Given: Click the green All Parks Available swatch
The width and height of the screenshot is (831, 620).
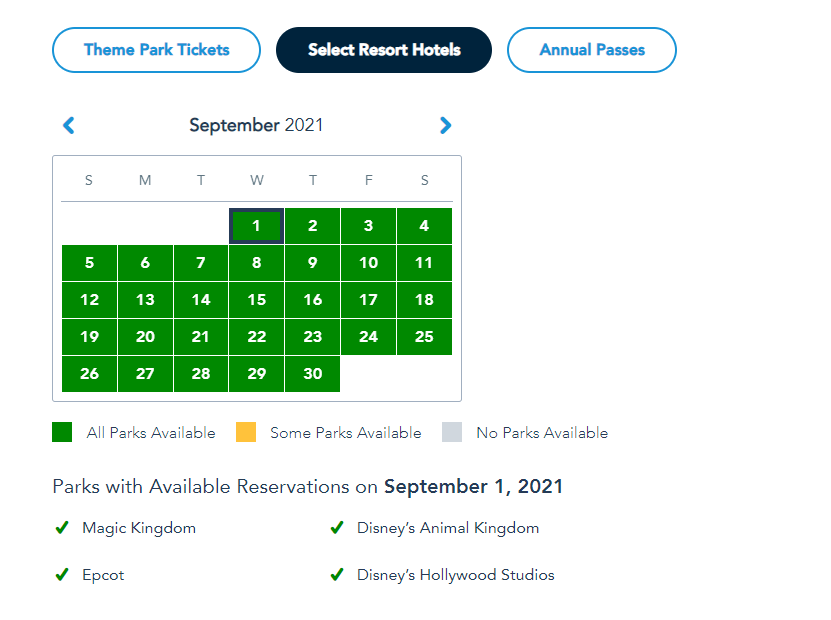Looking at the screenshot, I should pos(62,432).
